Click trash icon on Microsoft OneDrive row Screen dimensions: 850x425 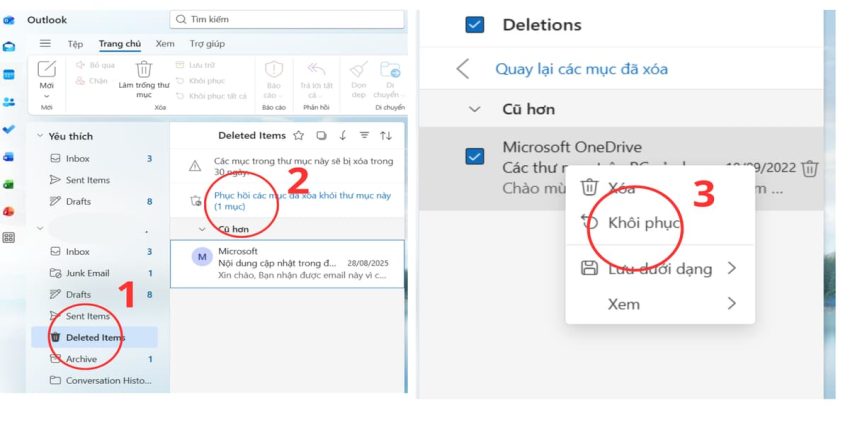pos(809,169)
